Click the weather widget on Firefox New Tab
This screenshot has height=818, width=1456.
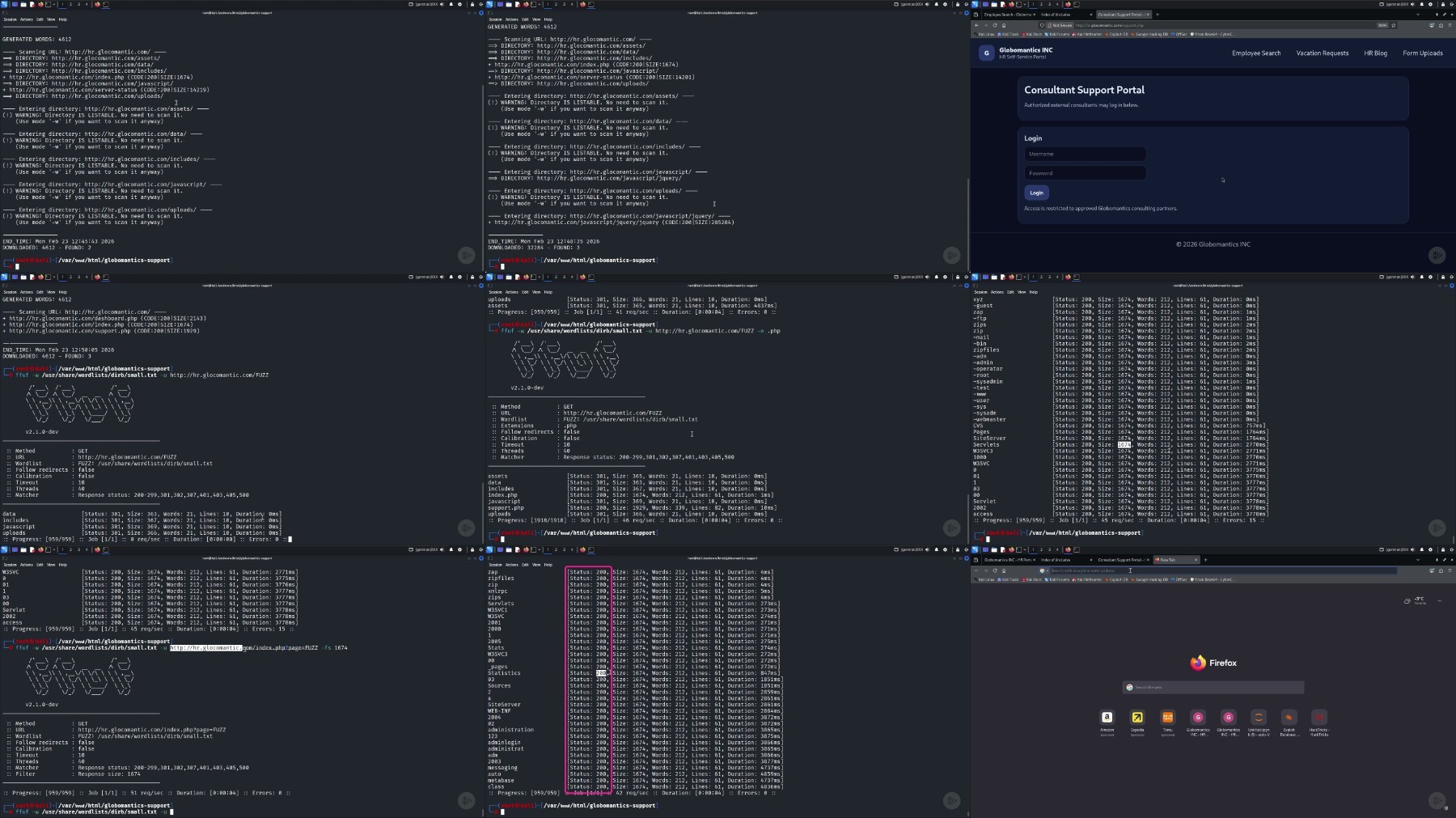(x=1416, y=600)
